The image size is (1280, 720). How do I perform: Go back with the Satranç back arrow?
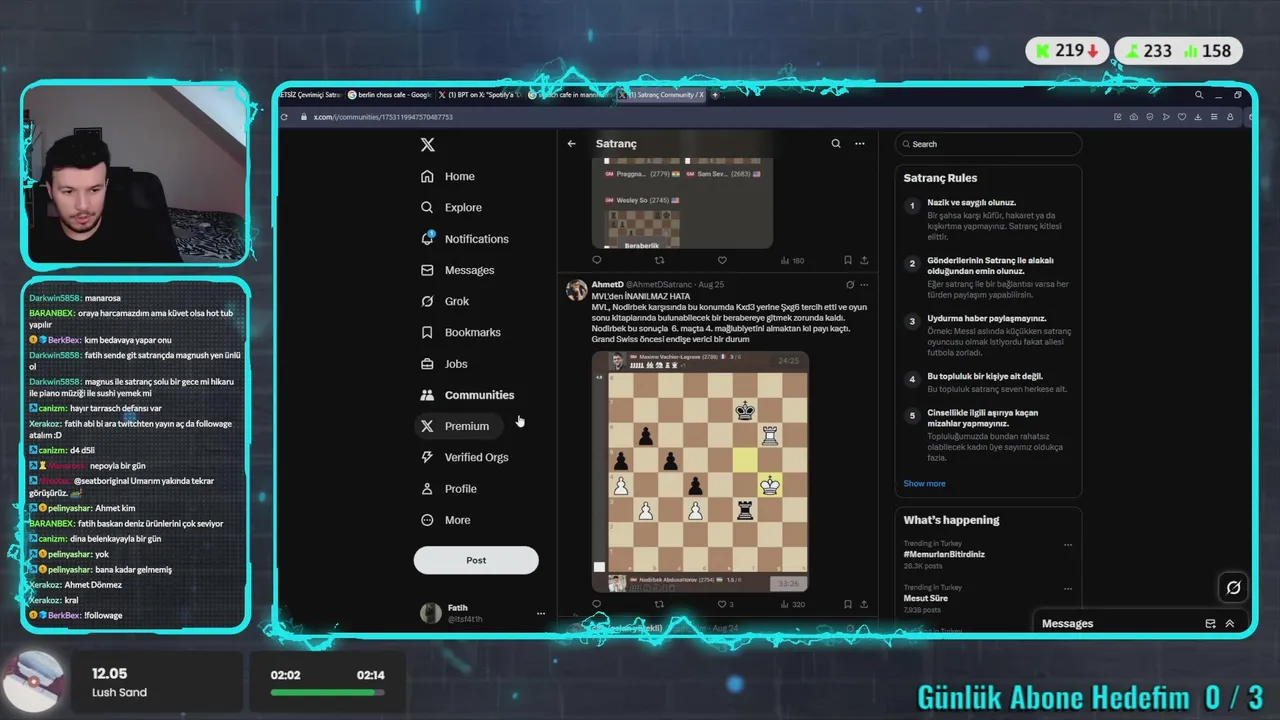tap(572, 144)
